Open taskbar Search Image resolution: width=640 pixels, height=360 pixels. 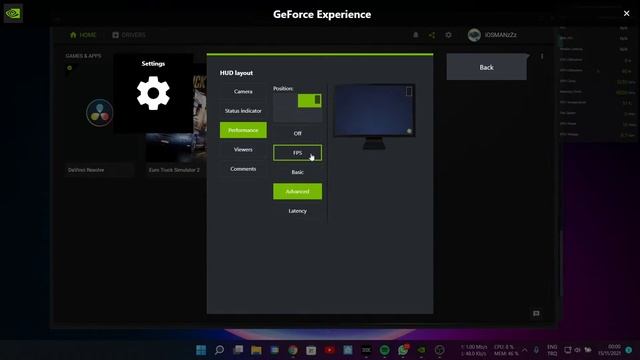point(219,350)
